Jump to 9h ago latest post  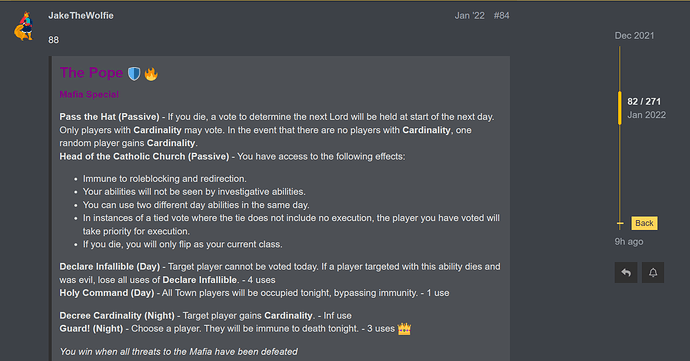tap(629, 242)
